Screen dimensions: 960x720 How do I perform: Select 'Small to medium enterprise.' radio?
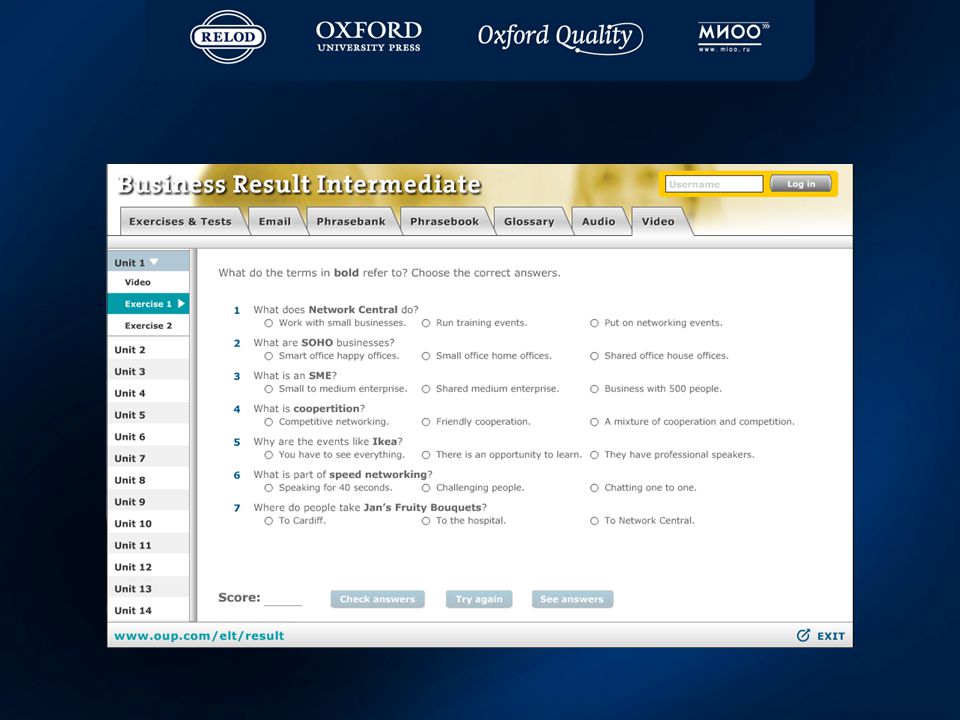268,389
